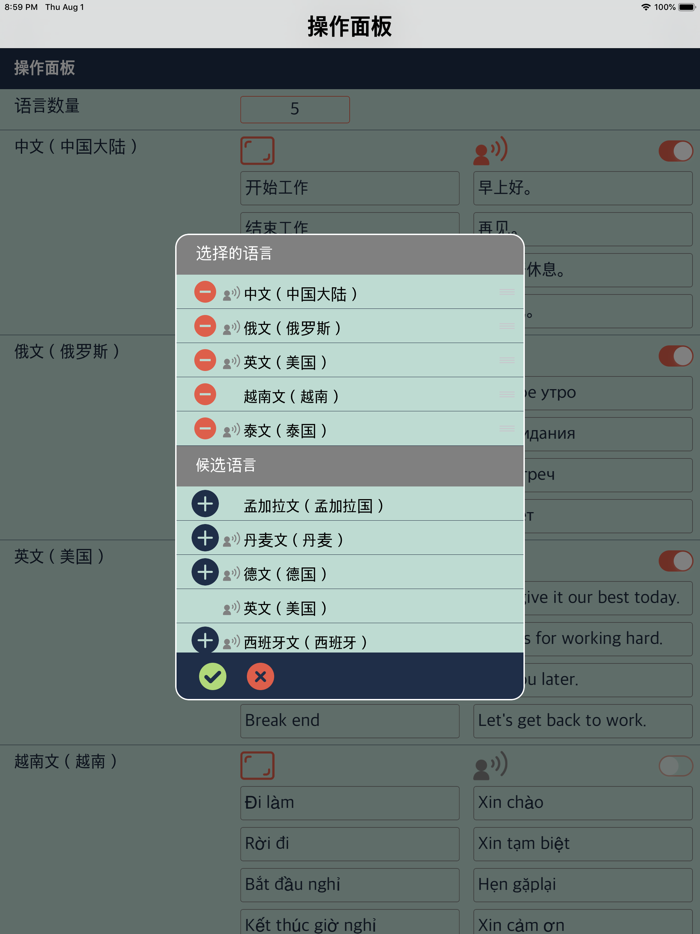Remove 泰文（泰国）from selected languages

pos(205,428)
